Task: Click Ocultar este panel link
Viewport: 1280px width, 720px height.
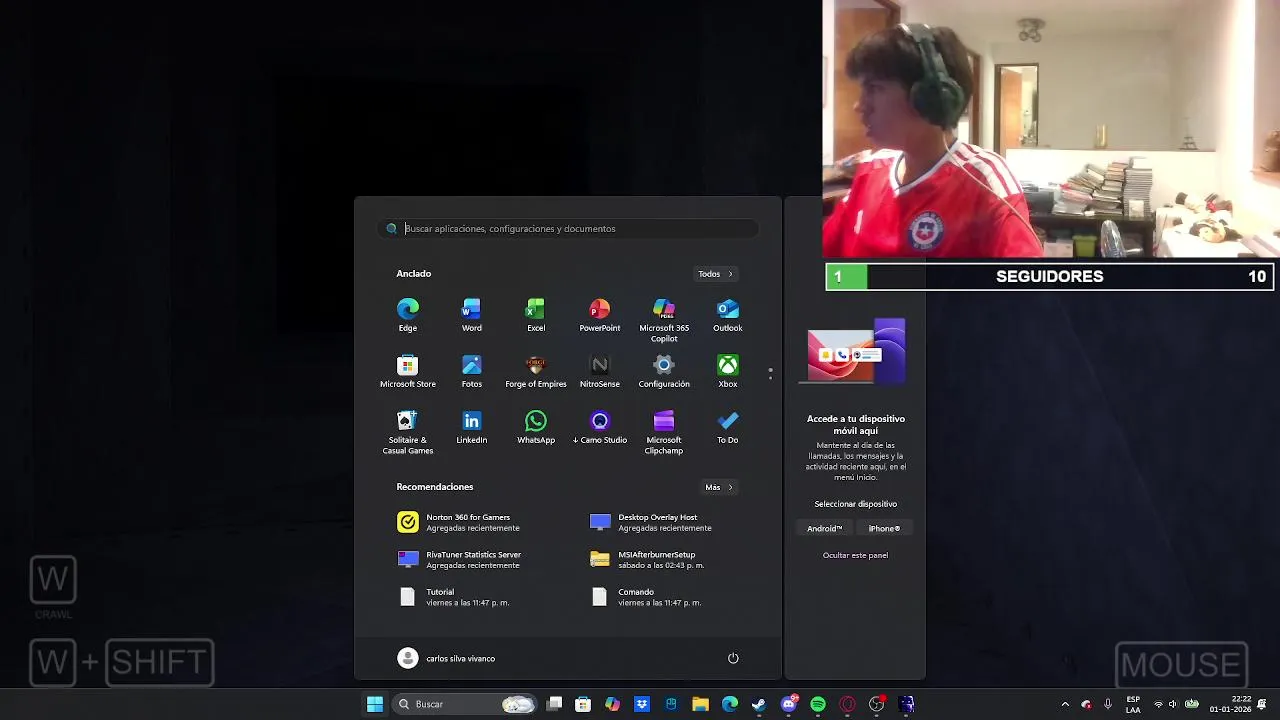Action: coord(855,555)
